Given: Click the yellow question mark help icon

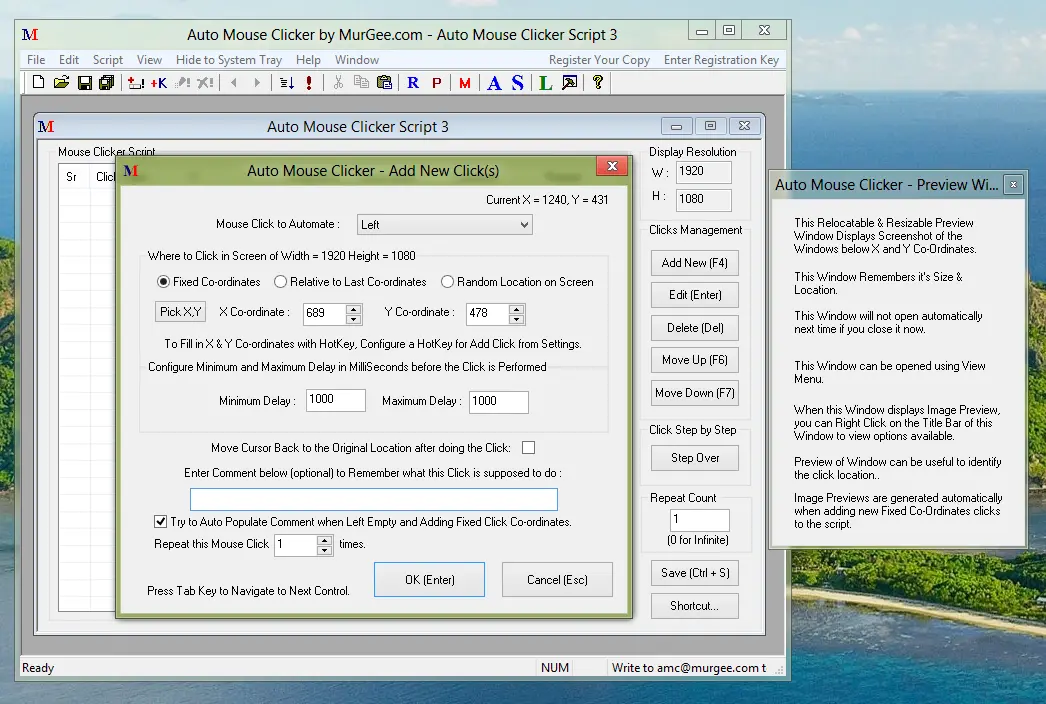Looking at the screenshot, I should coord(598,83).
